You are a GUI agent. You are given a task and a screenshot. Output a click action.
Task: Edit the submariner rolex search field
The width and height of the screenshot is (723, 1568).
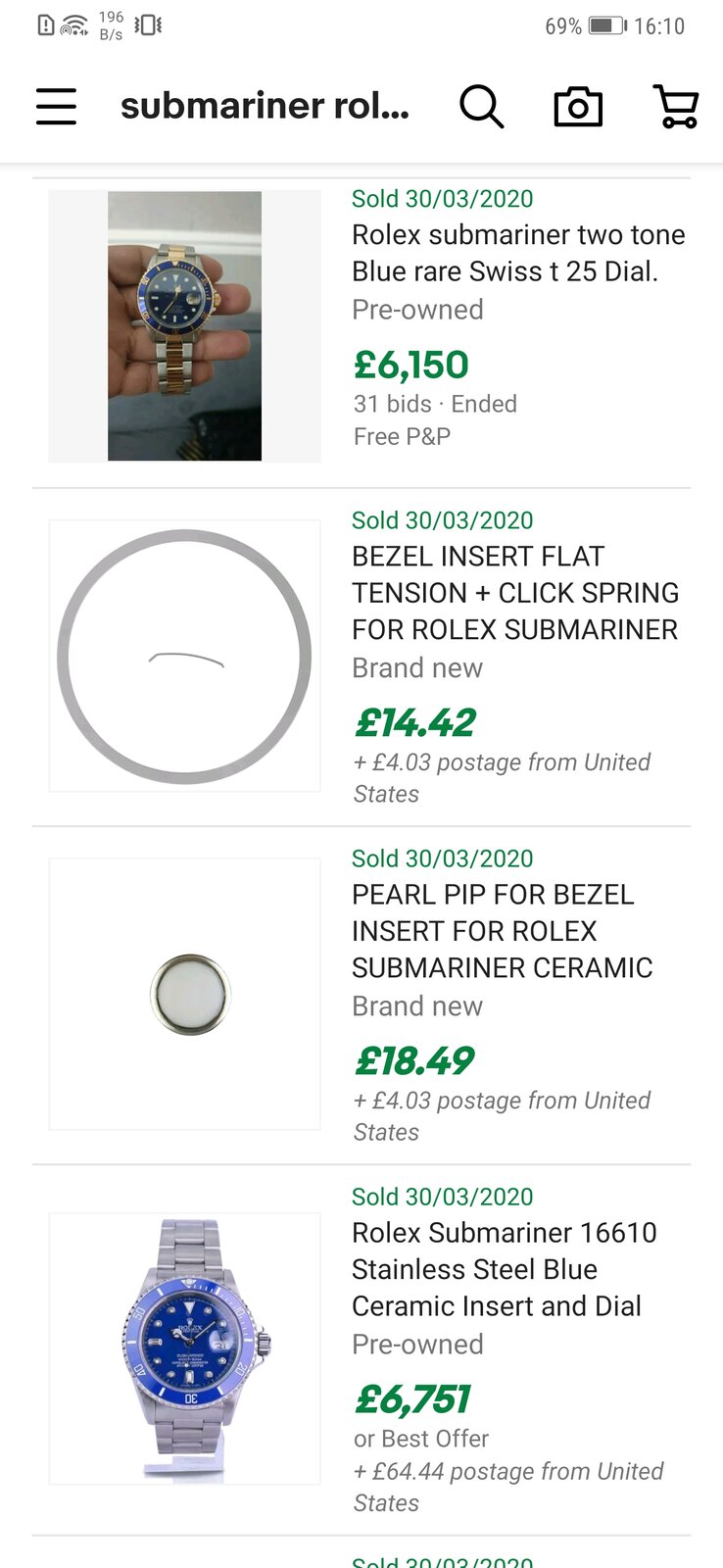point(265,106)
